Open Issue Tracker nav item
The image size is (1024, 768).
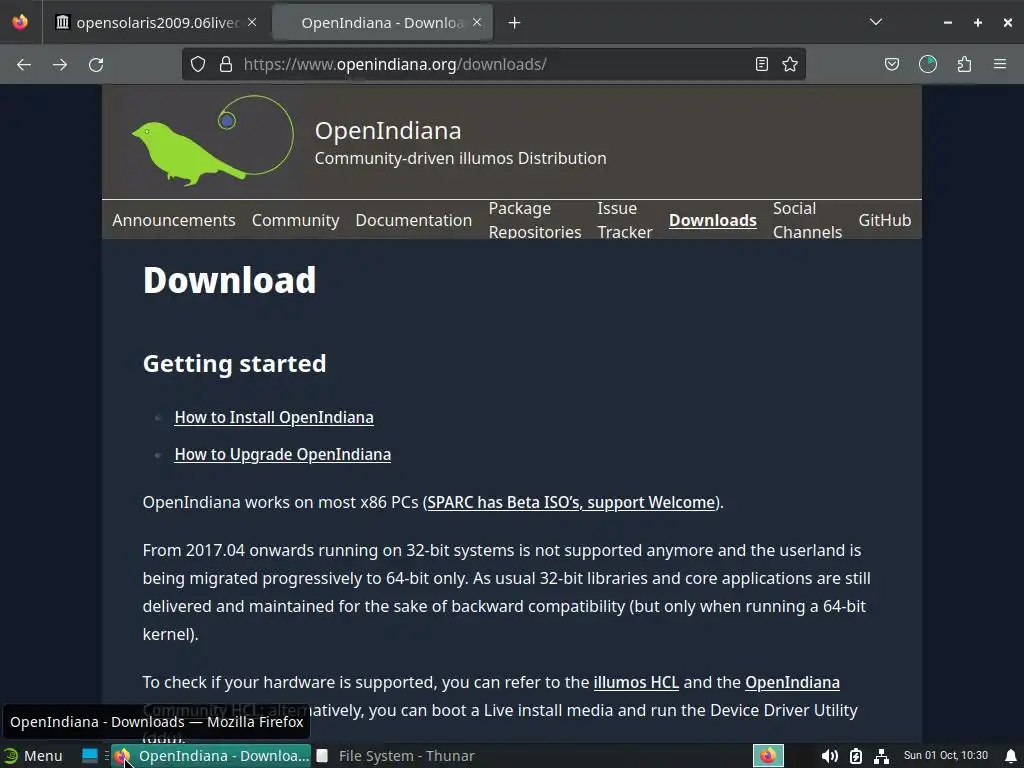pos(624,220)
